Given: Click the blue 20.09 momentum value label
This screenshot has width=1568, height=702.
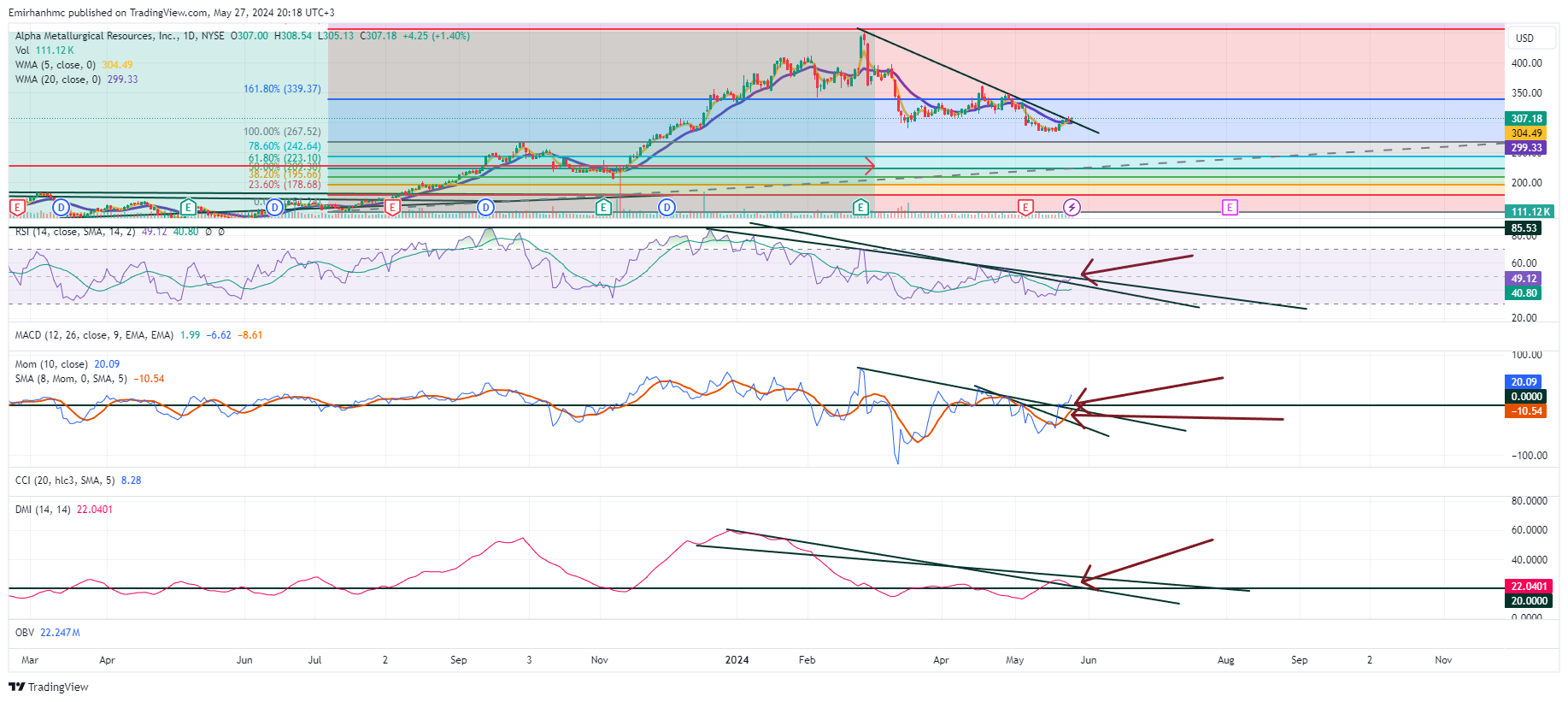Looking at the screenshot, I should (x=1524, y=382).
